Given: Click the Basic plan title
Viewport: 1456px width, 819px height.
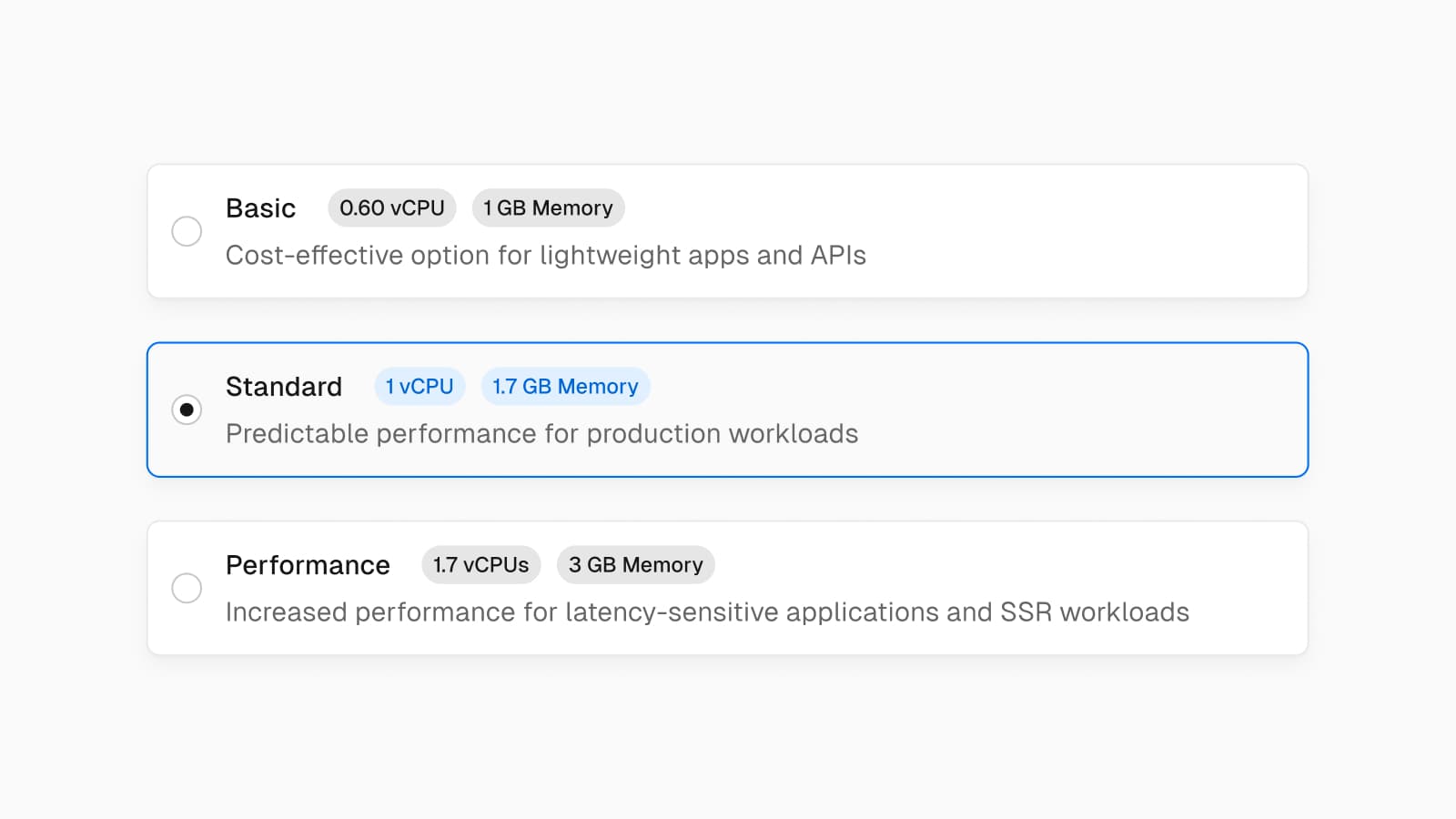Looking at the screenshot, I should tap(260, 208).
